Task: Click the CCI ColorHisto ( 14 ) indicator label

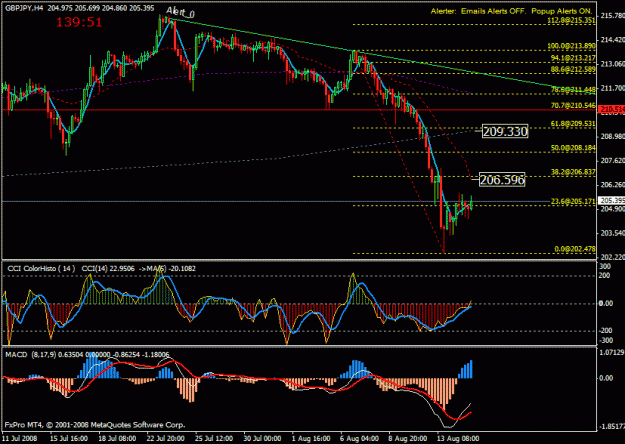Action: (41, 269)
